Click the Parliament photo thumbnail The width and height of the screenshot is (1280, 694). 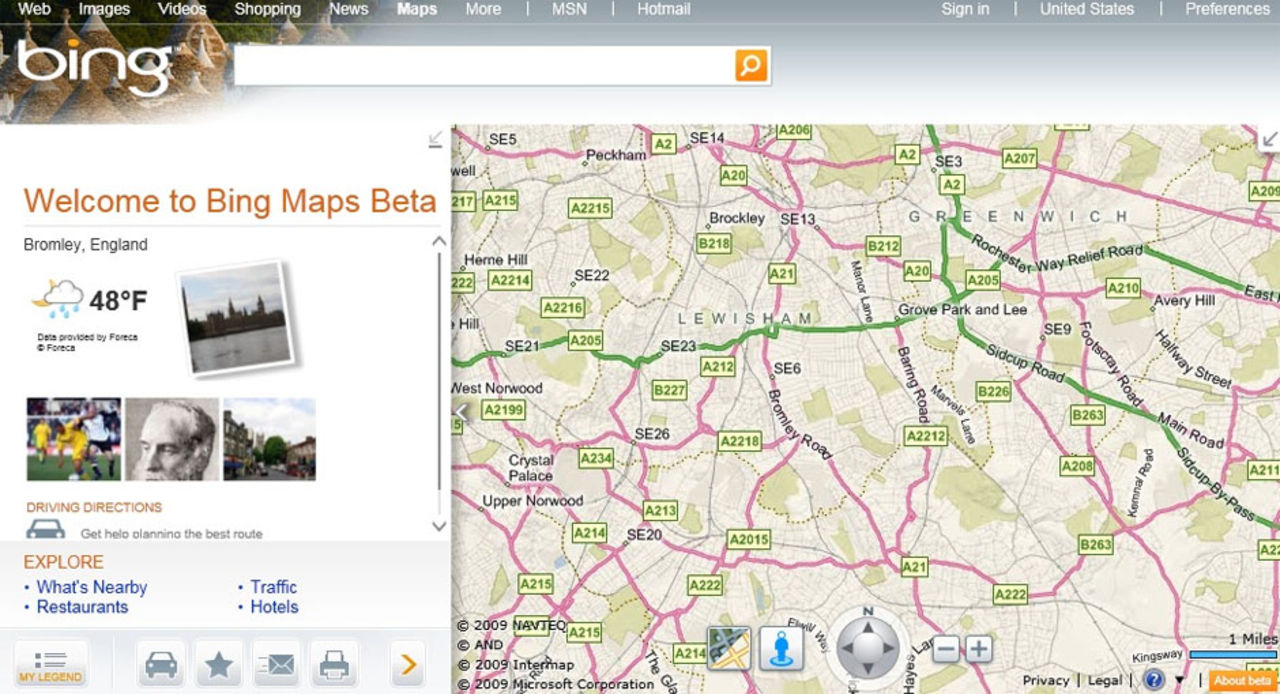[x=236, y=317]
